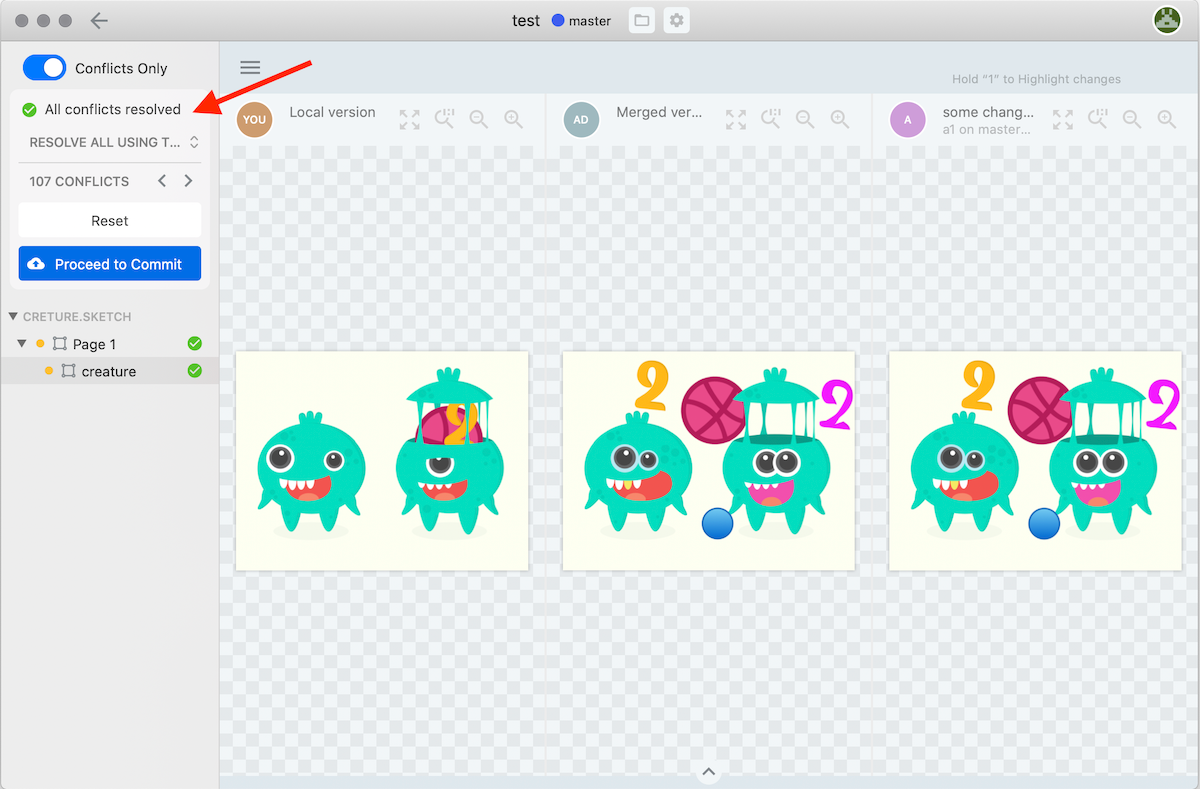Go to next conflict arrow
Screen dimensions: 1200x789
[x=188, y=181]
